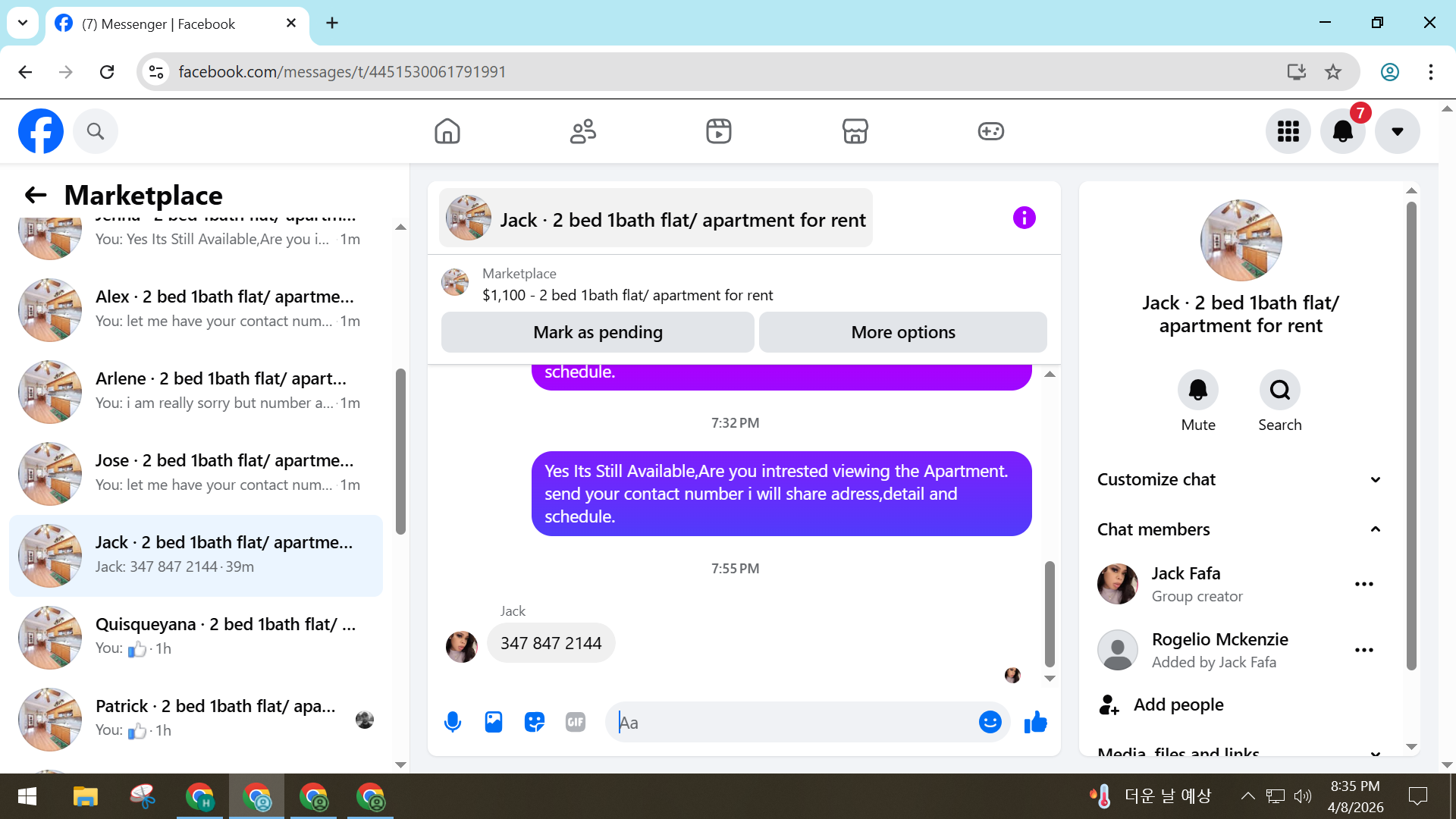Image resolution: width=1456 pixels, height=819 pixels.
Task: Send a thumbs-up like
Action: pyautogui.click(x=1035, y=722)
